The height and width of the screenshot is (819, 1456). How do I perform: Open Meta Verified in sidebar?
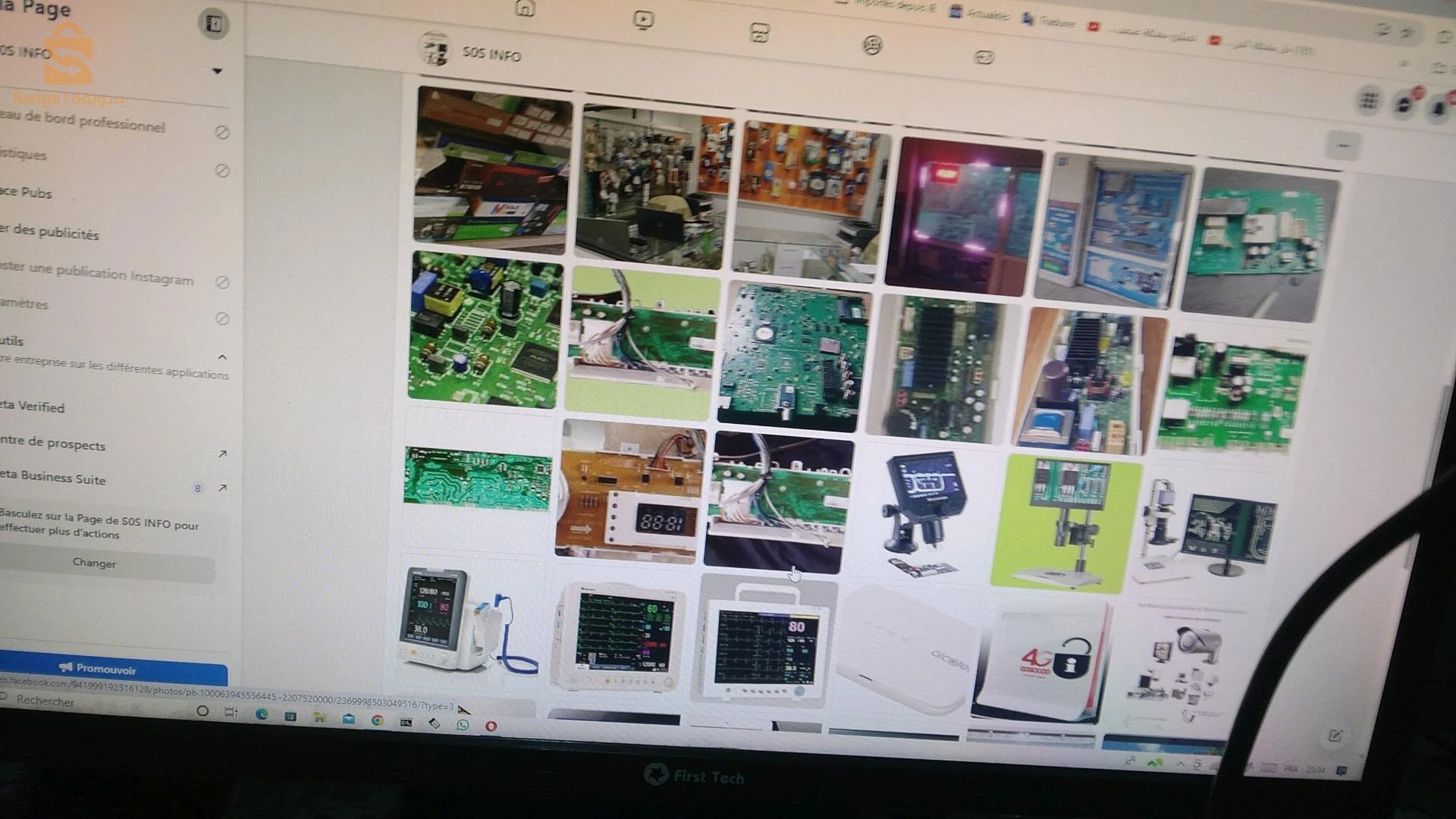34,406
